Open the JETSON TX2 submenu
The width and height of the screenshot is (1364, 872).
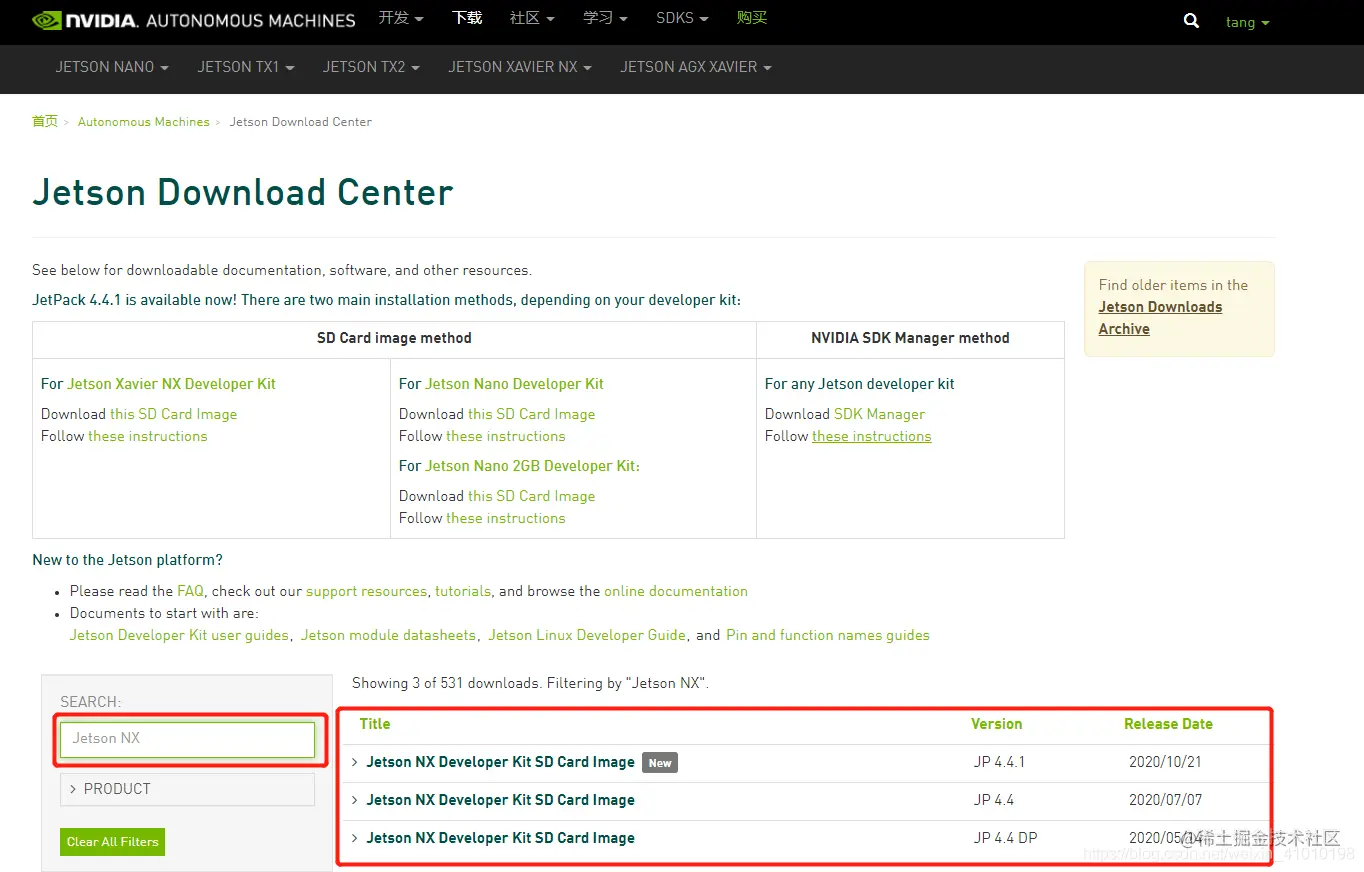coord(371,67)
